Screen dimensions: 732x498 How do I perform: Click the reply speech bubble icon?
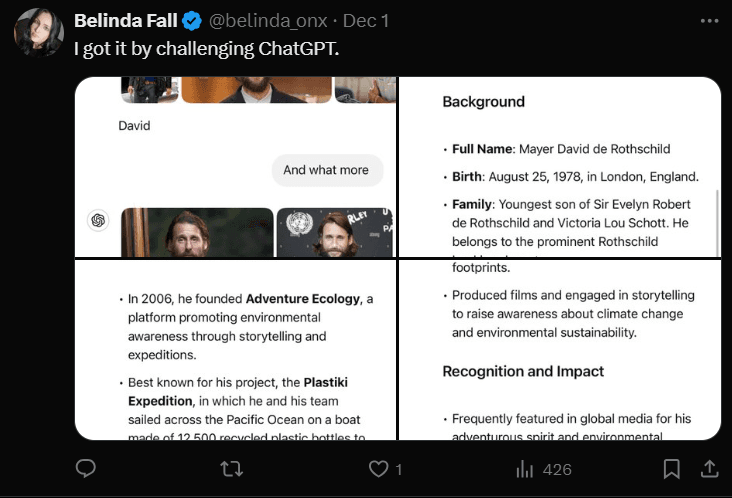tap(86, 468)
